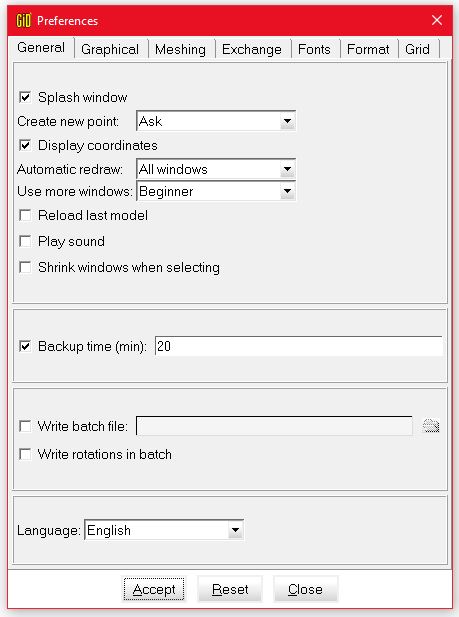
Task: Enable Write batch file checkbox
Action: [x=25, y=426]
